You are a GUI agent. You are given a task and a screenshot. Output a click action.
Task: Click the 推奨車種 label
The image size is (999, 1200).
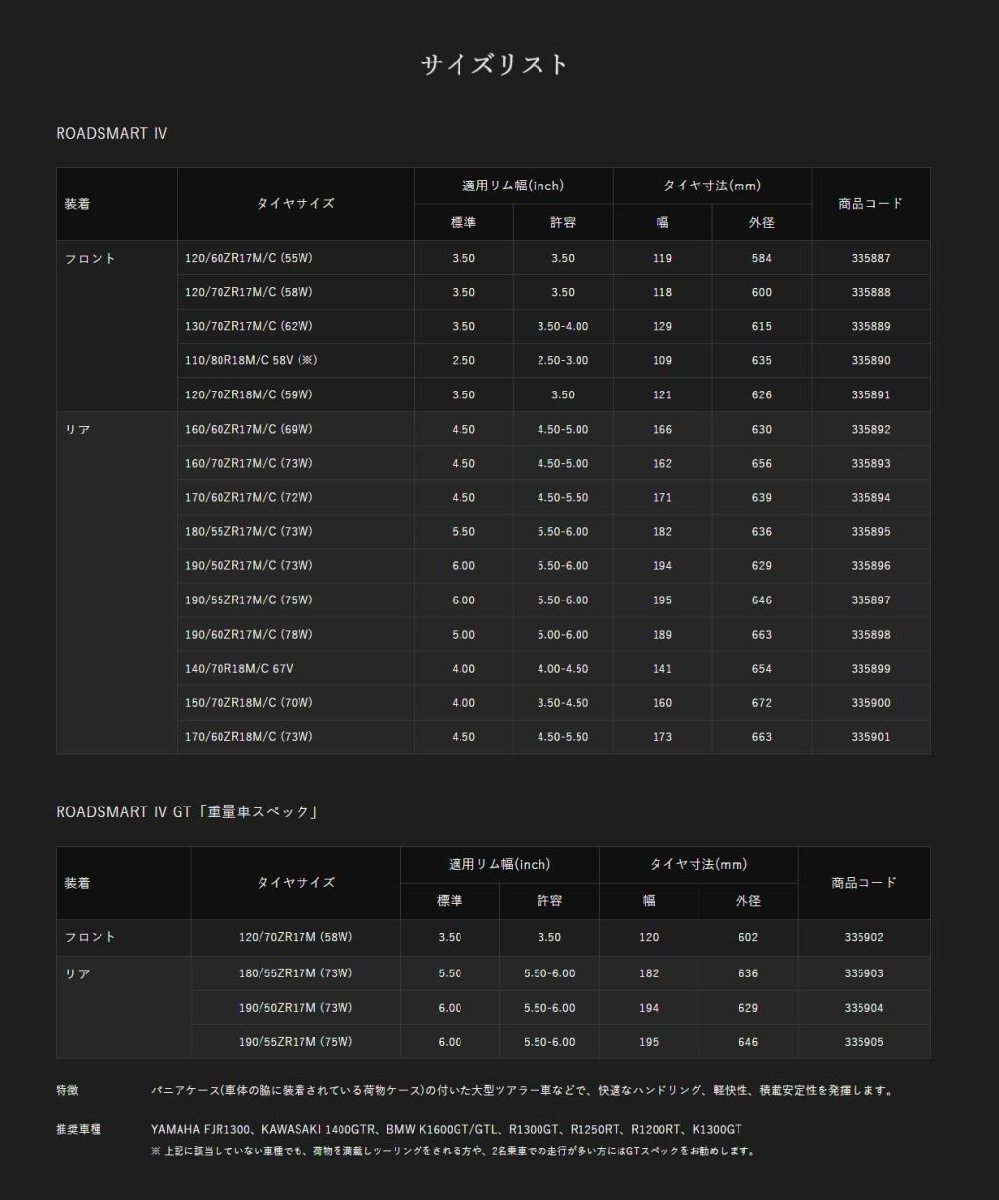point(78,1129)
